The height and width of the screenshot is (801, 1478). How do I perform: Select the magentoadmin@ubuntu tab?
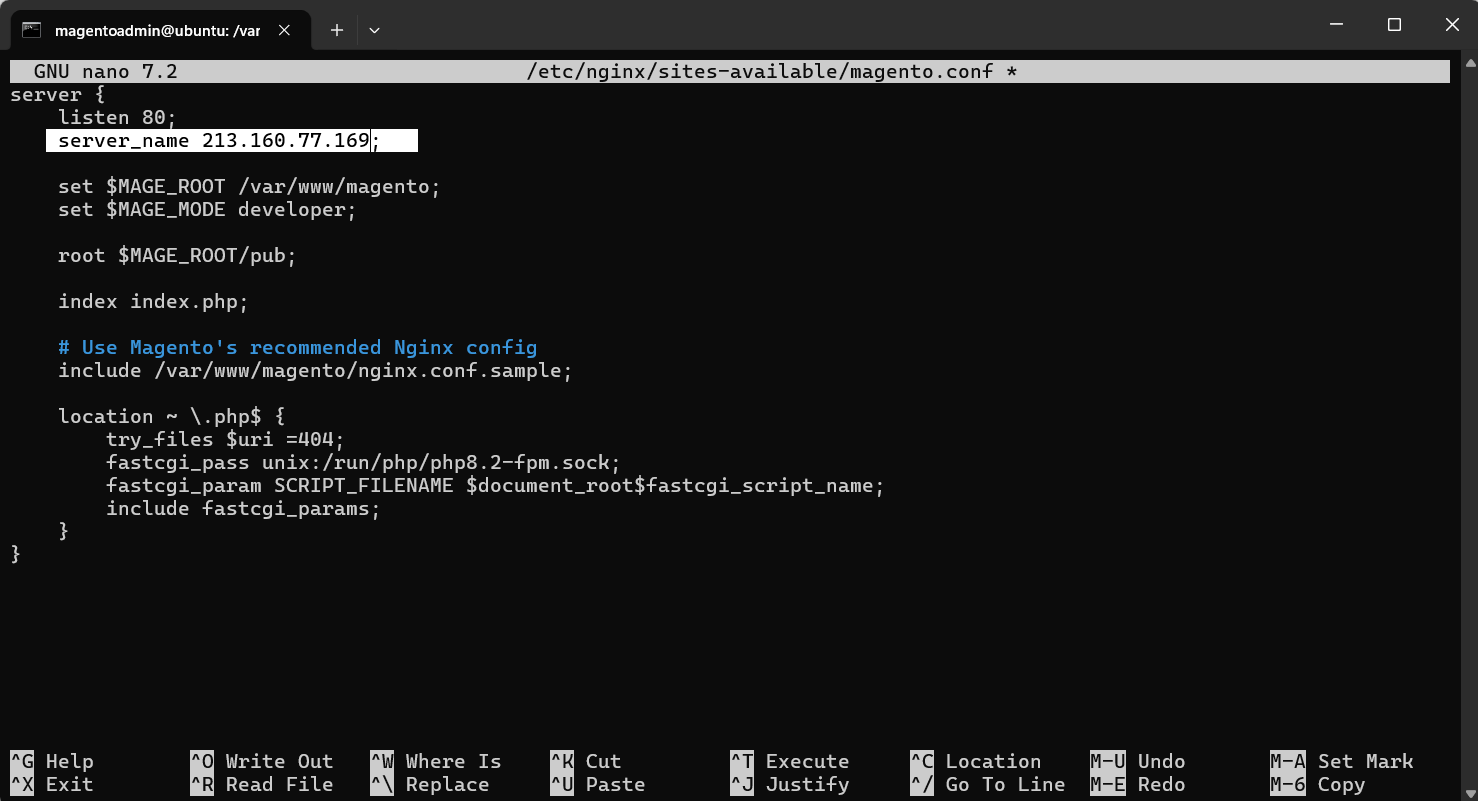tap(157, 30)
